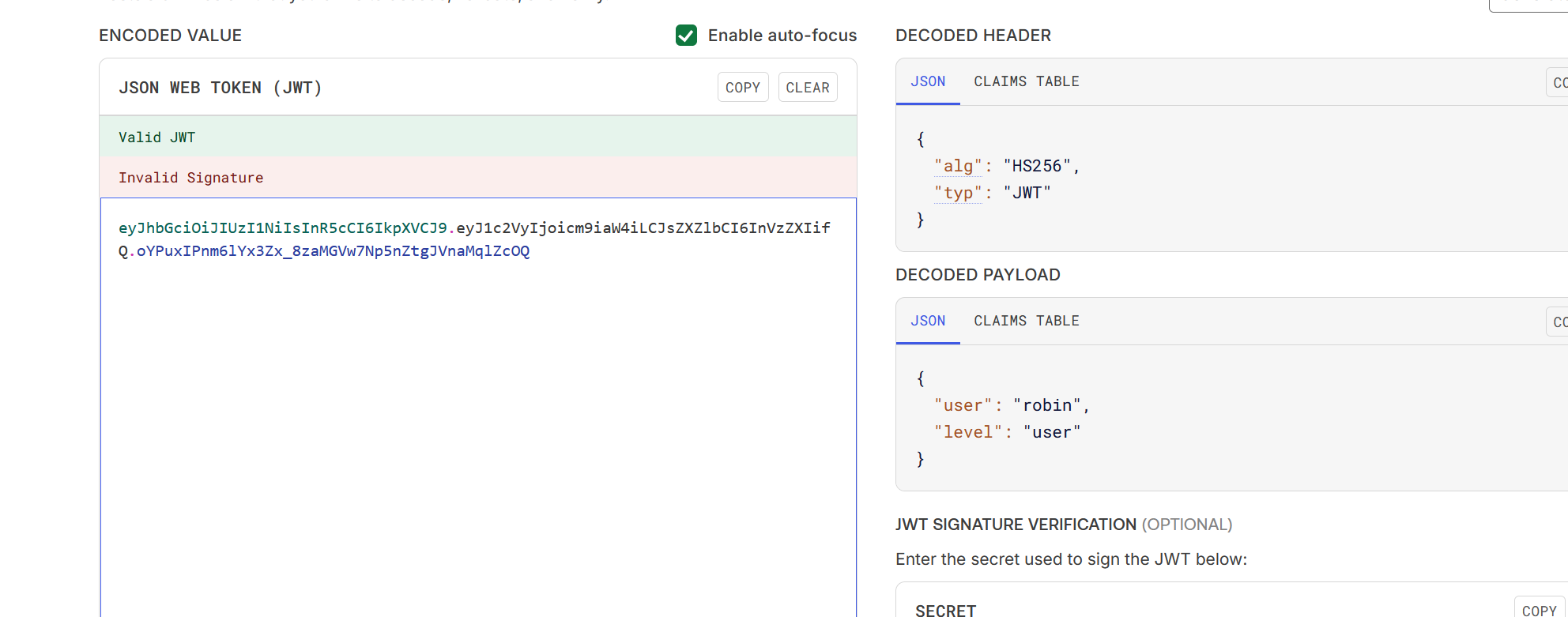Click the JWT header segment eyJhbGci text
The width and height of the screenshot is (1568, 617).
tap(283, 228)
